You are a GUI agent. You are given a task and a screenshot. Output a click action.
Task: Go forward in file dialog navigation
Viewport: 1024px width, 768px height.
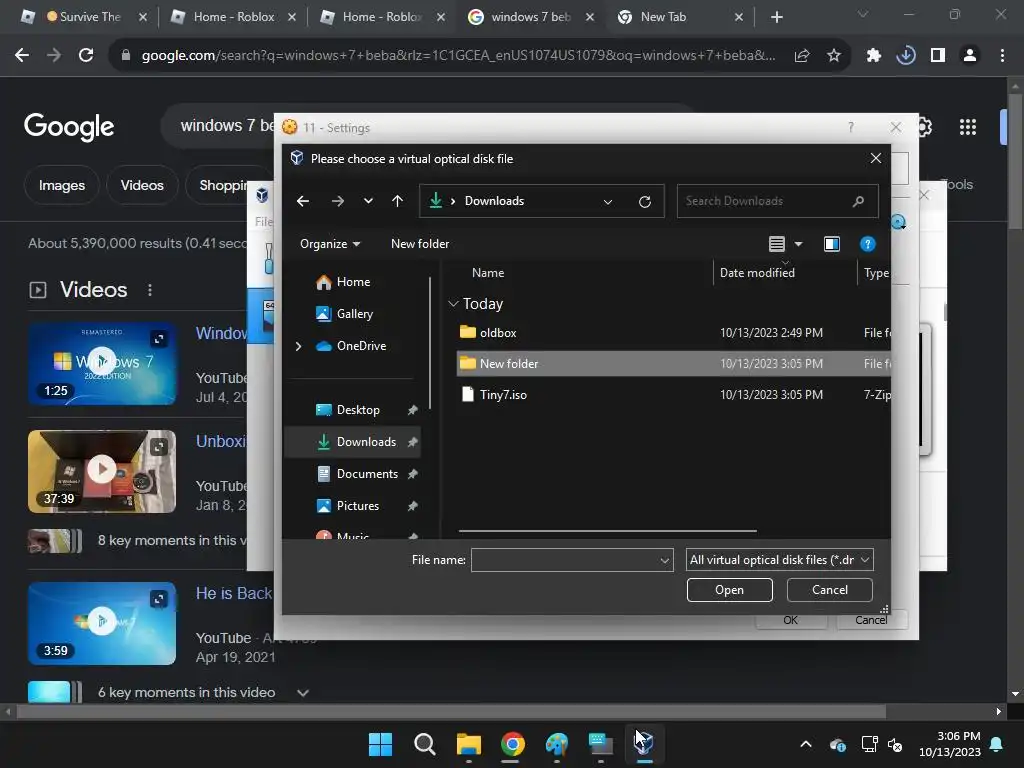pyautogui.click(x=337, y=201)
